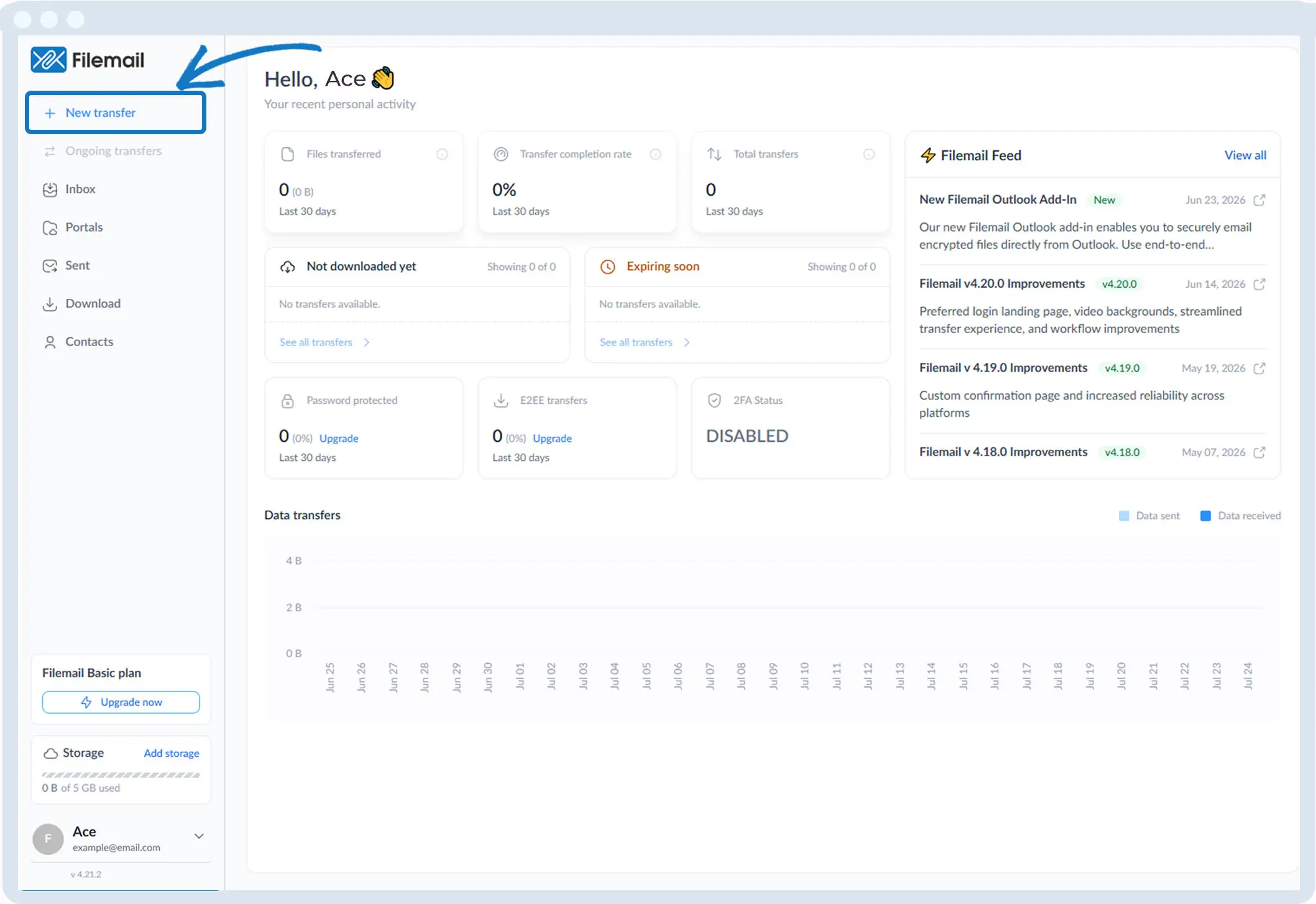Click the Filemail Basic plan label
This screenshot has height=904, width=1316.
(x=91, y=673)
